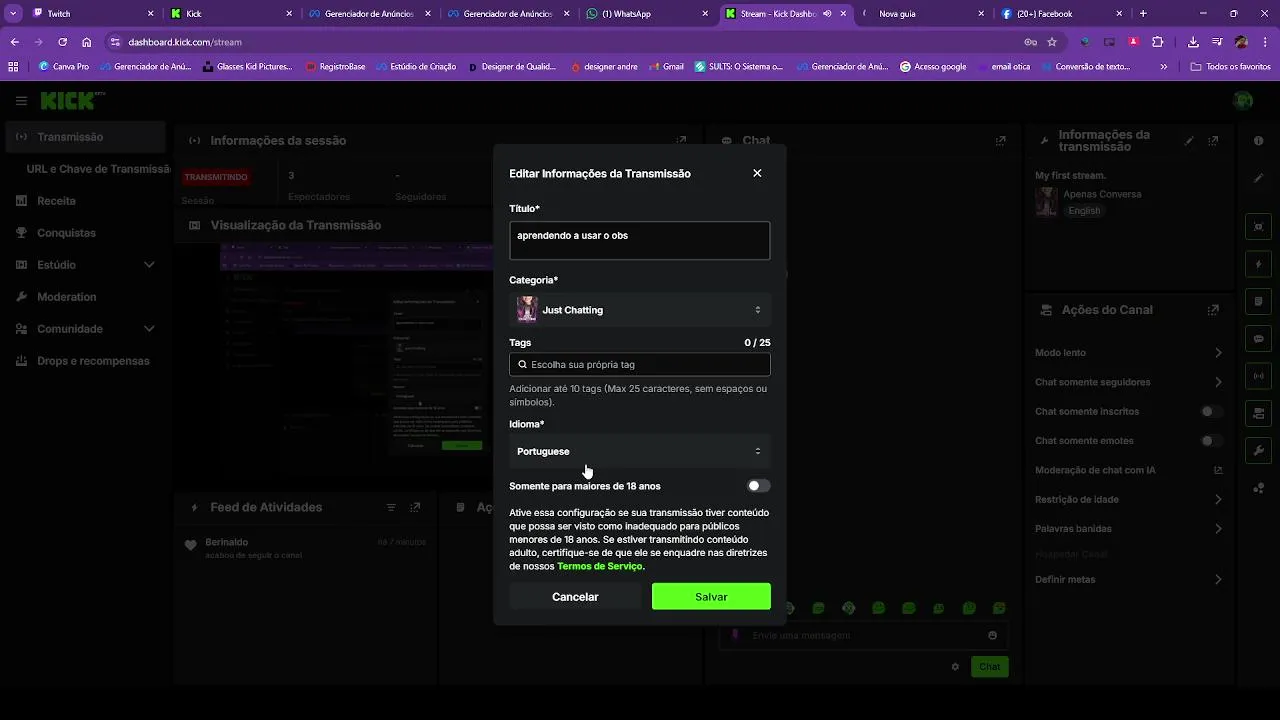Click the browser reload button
1280x720 pixels.
62,42
